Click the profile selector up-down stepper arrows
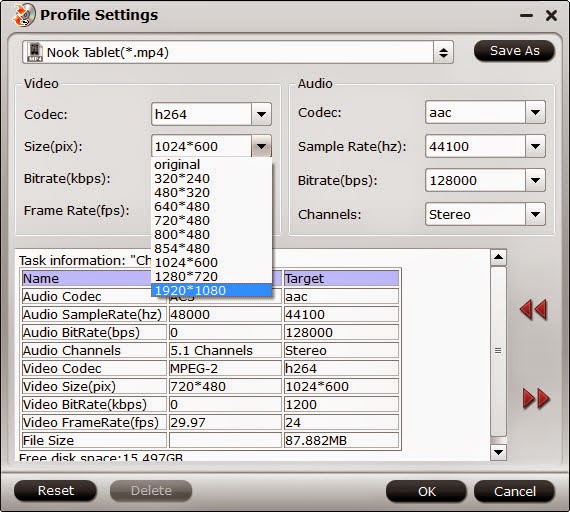Image resolution: width=570 pixels, height=512 pixels. (x=443, y=53)
